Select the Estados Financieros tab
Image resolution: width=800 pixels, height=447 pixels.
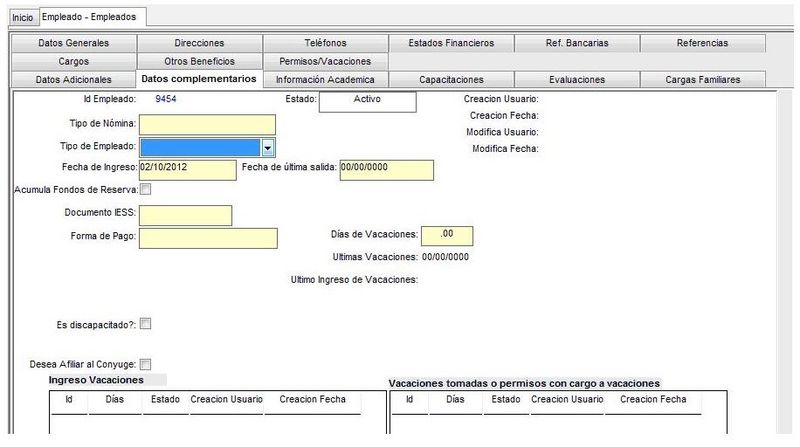(x=451, y=43)
